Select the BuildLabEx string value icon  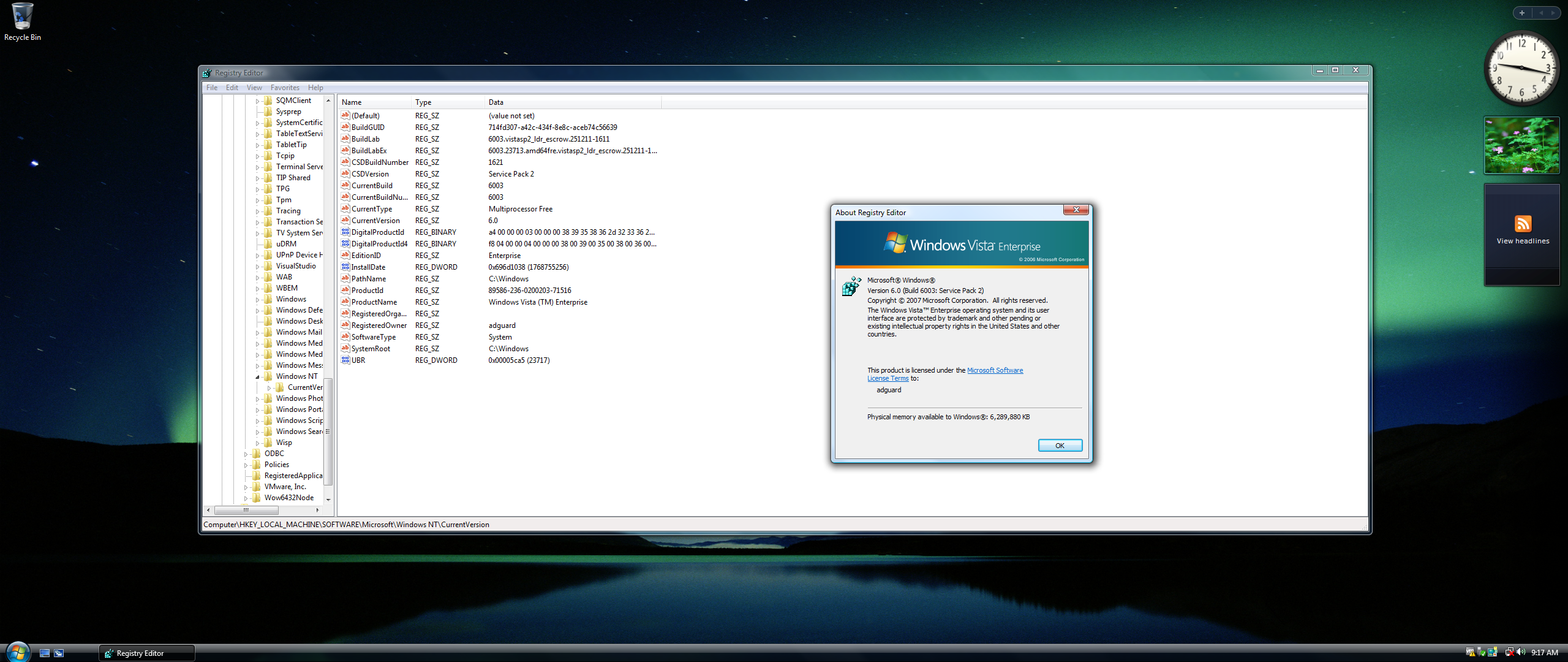[x=345, y=151]
